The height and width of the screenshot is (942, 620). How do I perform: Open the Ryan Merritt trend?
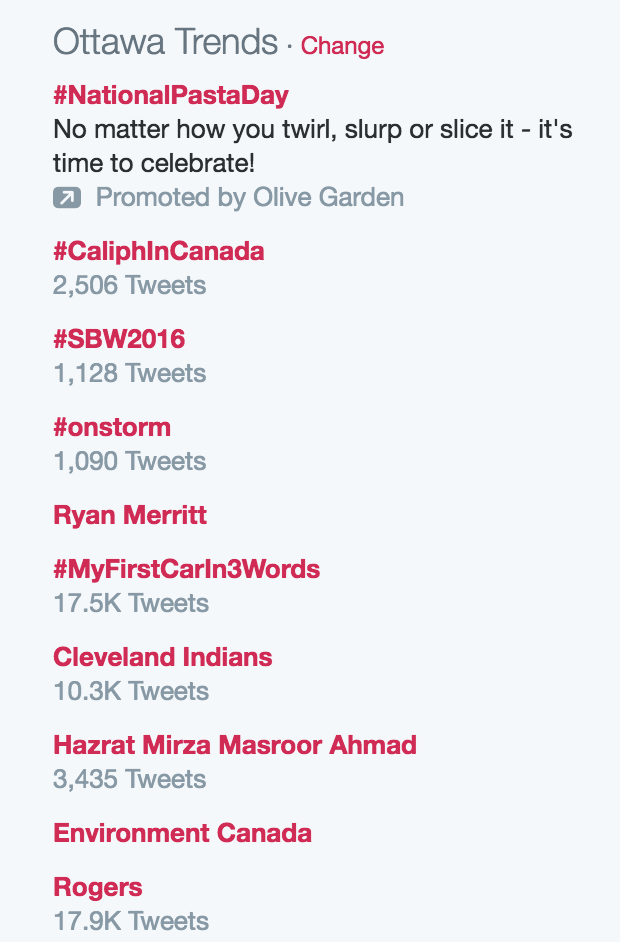point(130,515)
